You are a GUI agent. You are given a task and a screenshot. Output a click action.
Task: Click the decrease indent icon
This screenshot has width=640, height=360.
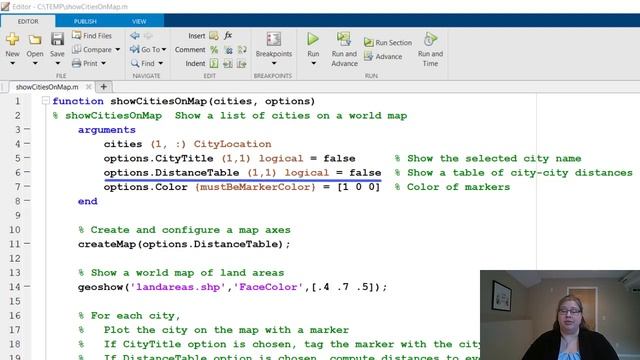click(242, 63)
